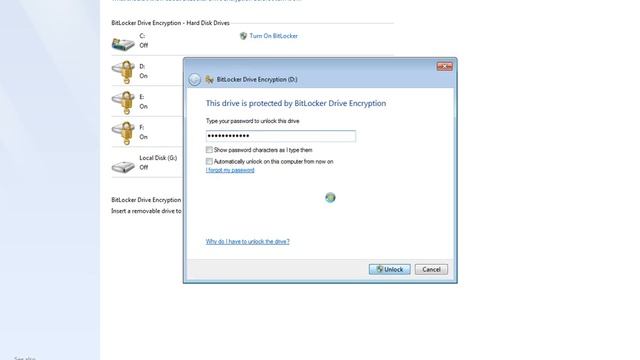640x360 pixels.
Task: Cancel the BitLocker unlock dialog
Action: [431, 269]
